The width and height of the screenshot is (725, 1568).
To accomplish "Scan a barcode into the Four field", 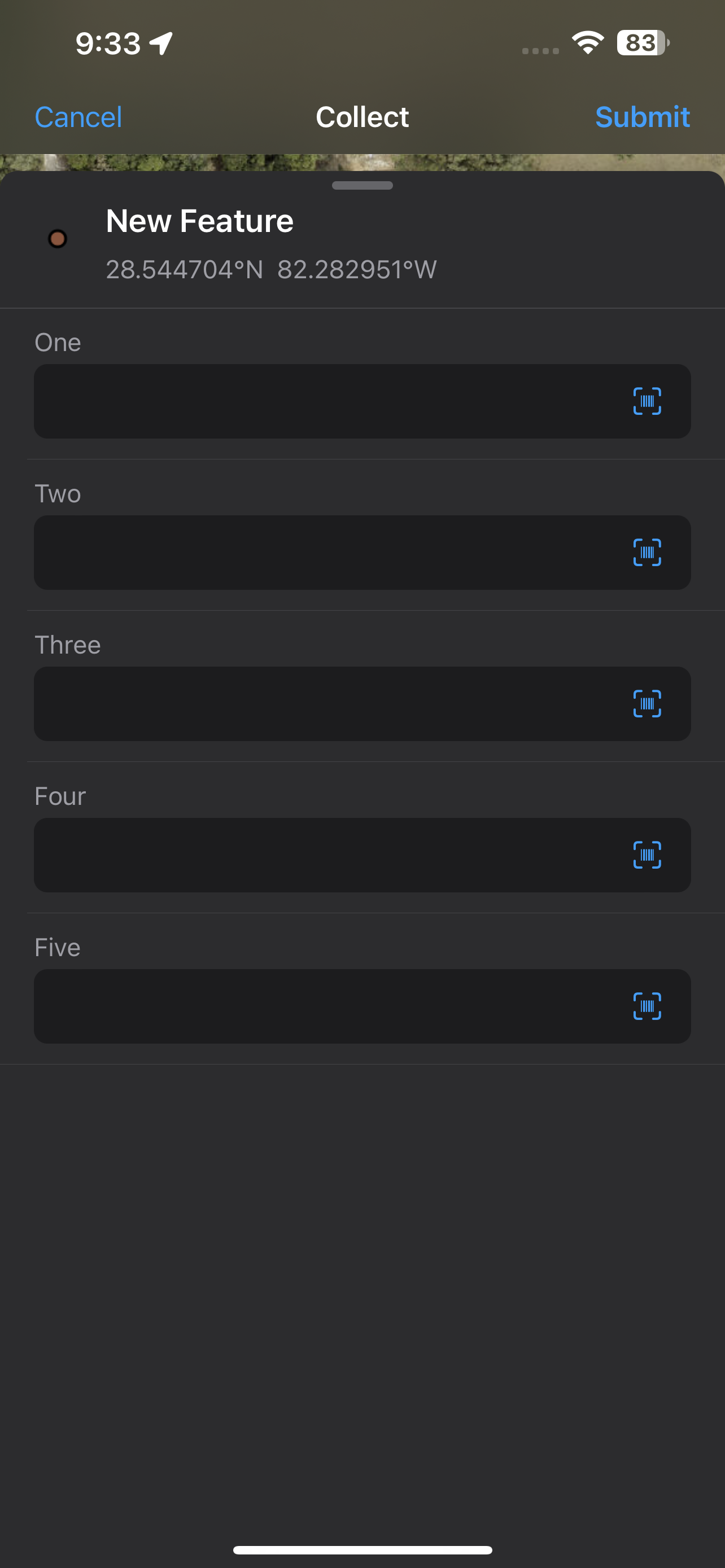I will pyautogui.click(x=648, y=855).
